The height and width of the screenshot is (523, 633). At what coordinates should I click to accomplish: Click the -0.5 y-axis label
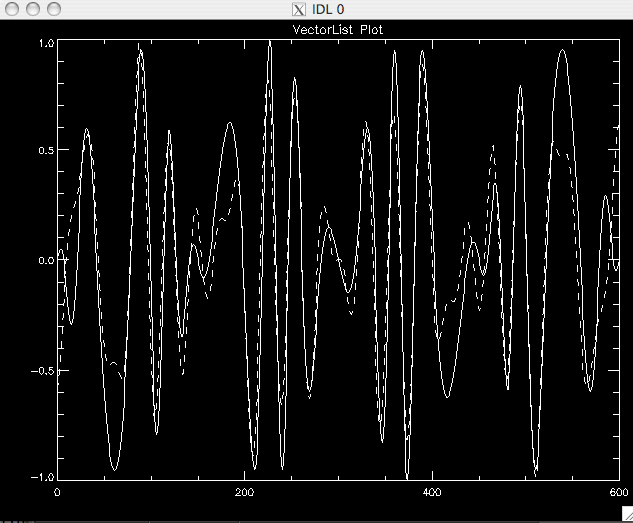(x=43, y=370)
